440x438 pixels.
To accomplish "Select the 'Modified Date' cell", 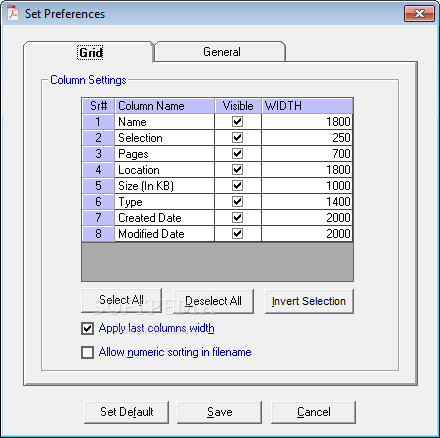I will tap(165, 234).
